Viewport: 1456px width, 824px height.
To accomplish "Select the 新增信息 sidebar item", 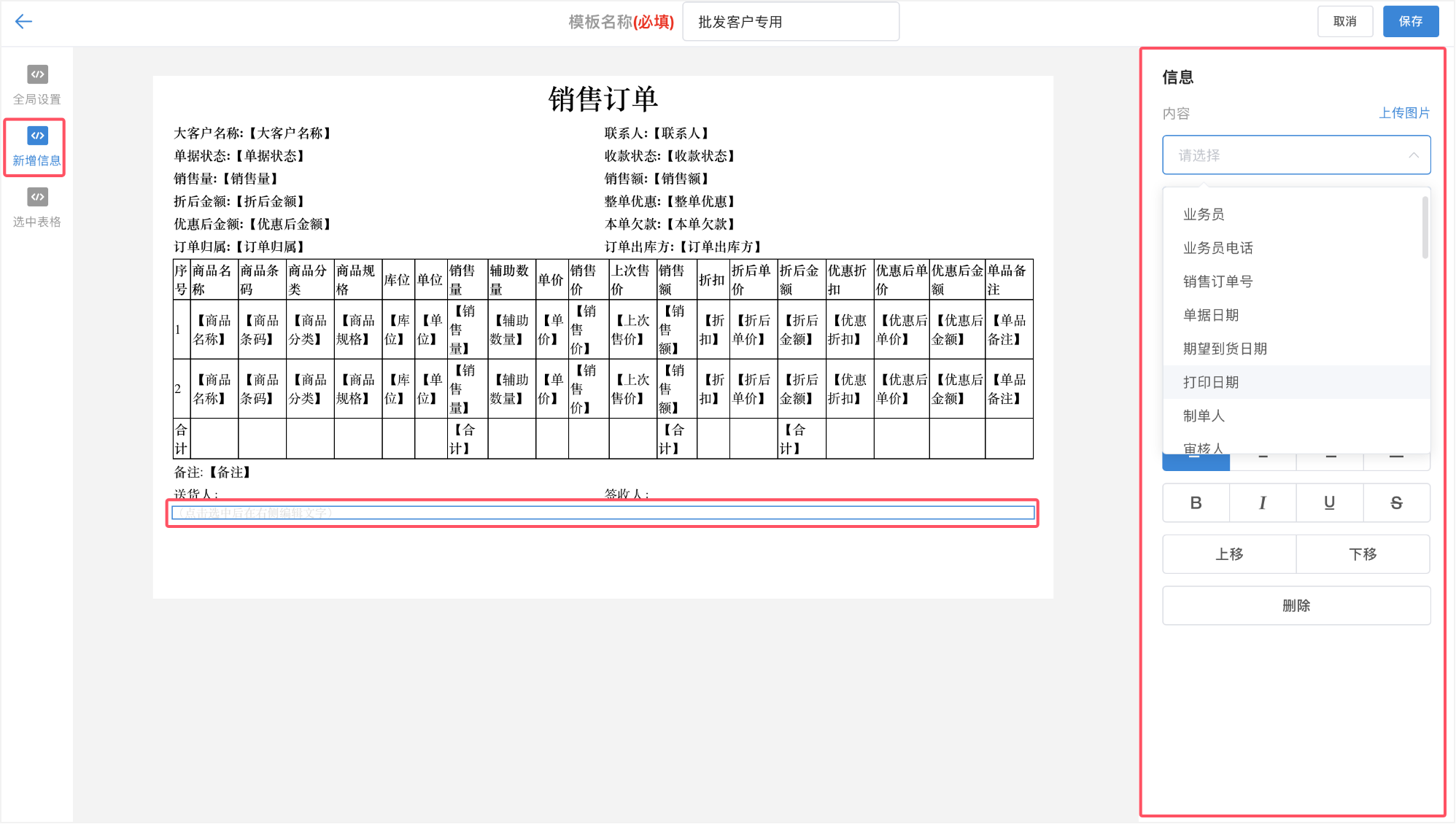I will (x=36, y=147).
